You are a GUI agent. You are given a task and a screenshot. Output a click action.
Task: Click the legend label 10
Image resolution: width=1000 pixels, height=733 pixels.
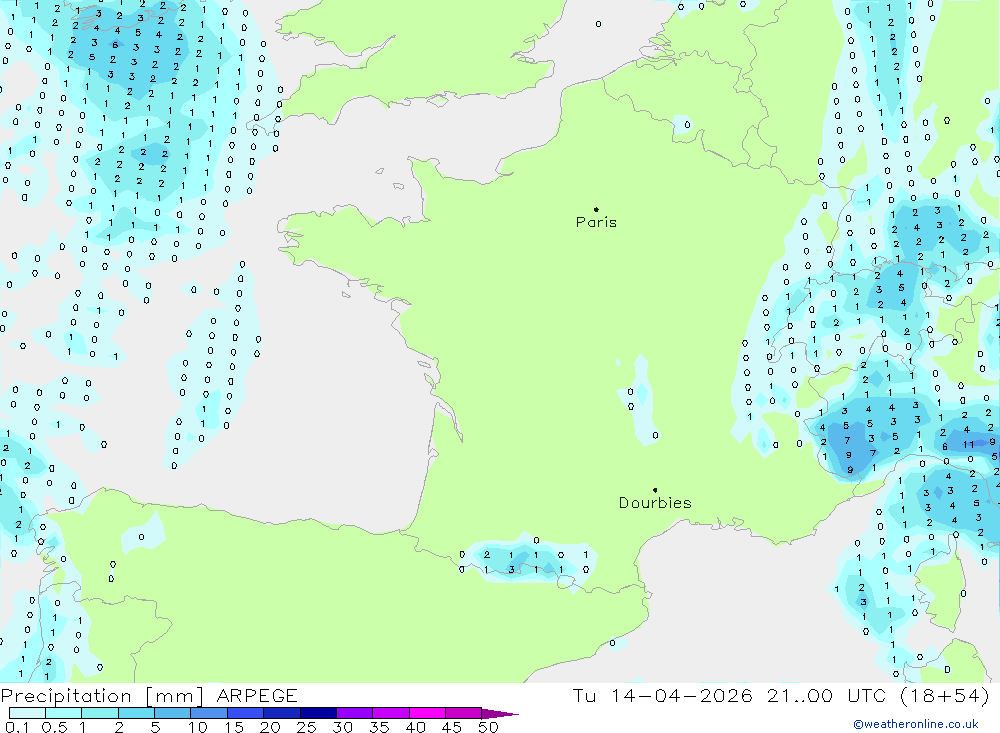point(198,727)
